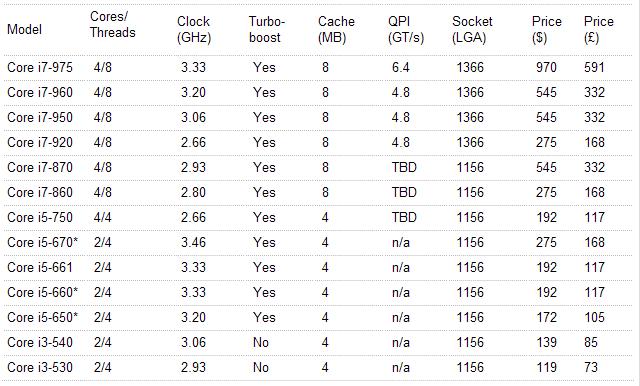Viewport: 640px width, 386px height.
Task: Select the Core i3-540 model name
Action: (x=40, y=342)
